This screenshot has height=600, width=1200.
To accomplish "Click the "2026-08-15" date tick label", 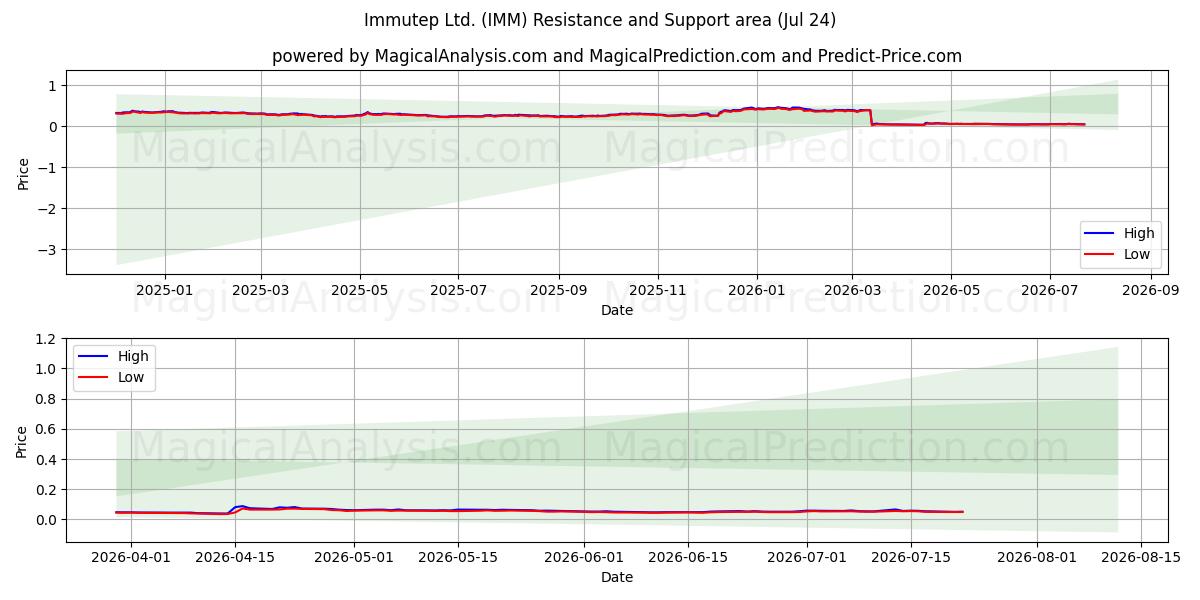I will click(x=1141, y=558).
